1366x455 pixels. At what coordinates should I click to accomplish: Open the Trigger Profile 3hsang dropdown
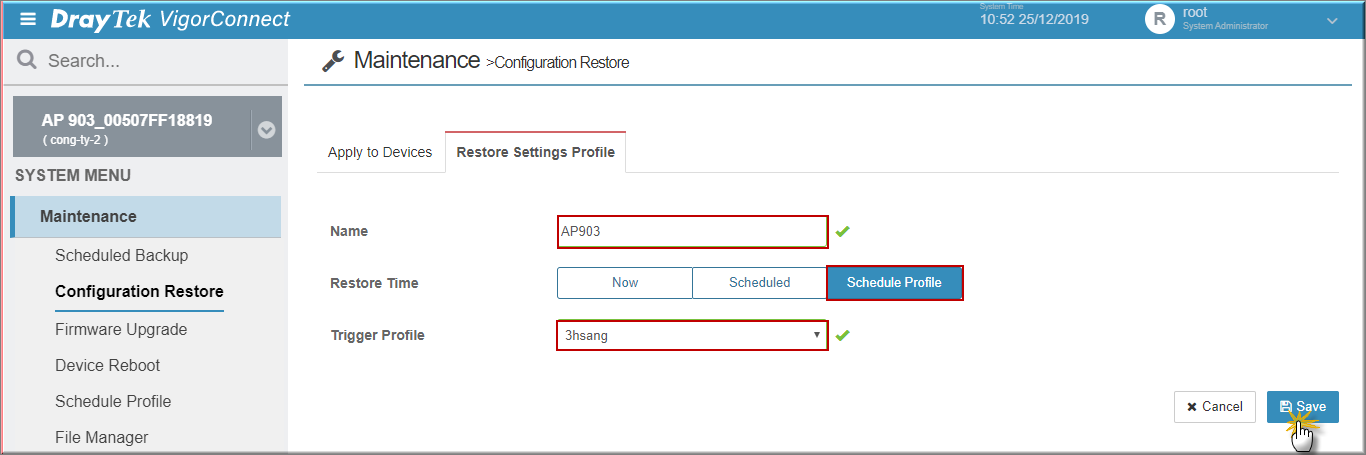pyautogui.click(x=692, y=335)
